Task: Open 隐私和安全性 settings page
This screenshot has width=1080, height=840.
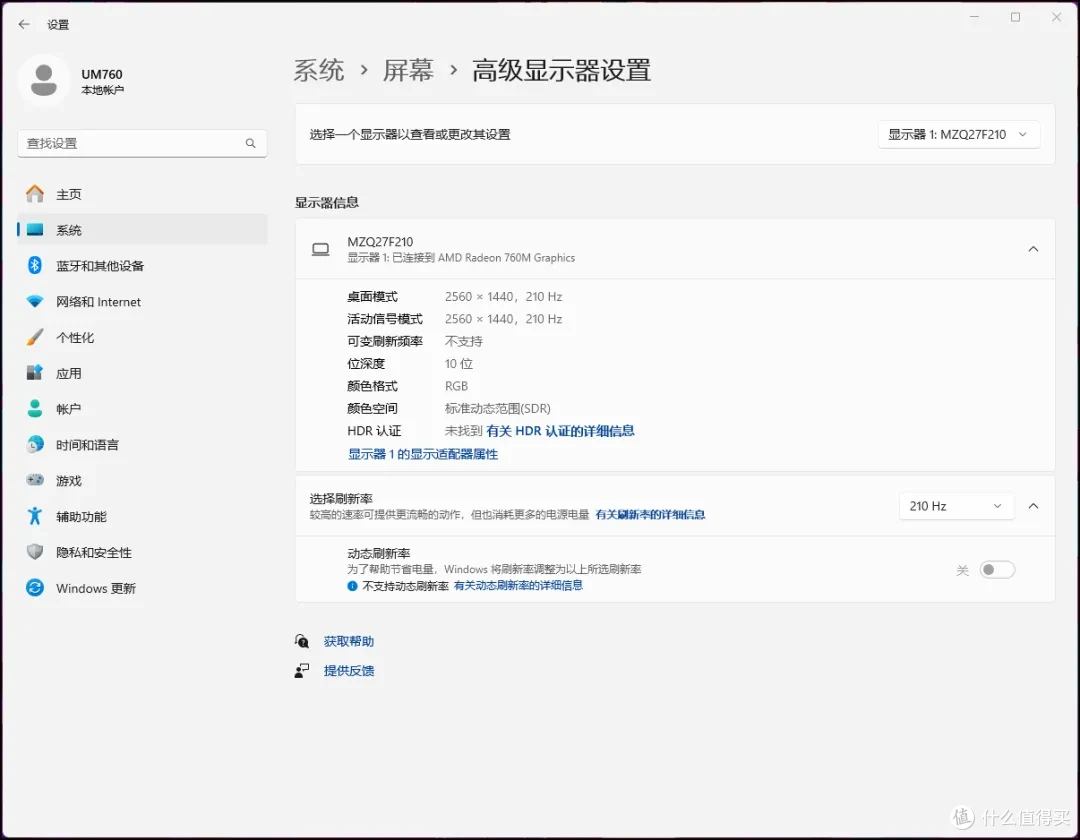Action: pyautogui.click(x=143, y=552)
